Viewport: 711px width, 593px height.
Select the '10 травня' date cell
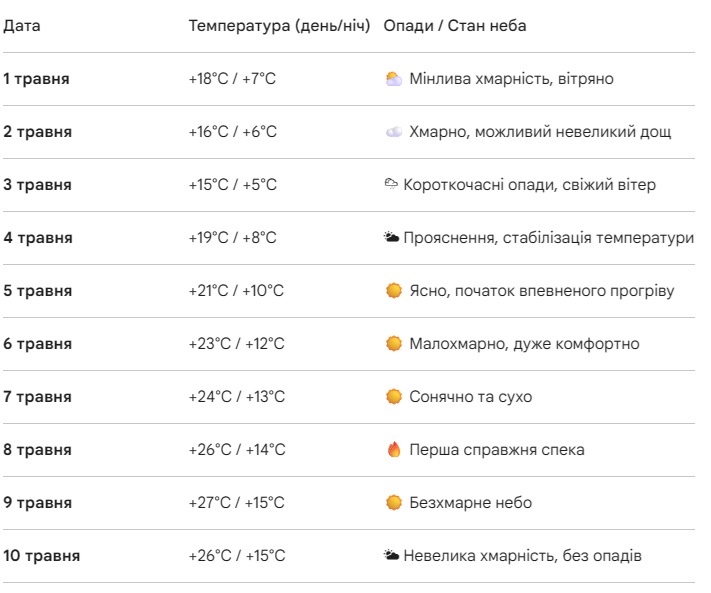[41, 556]
